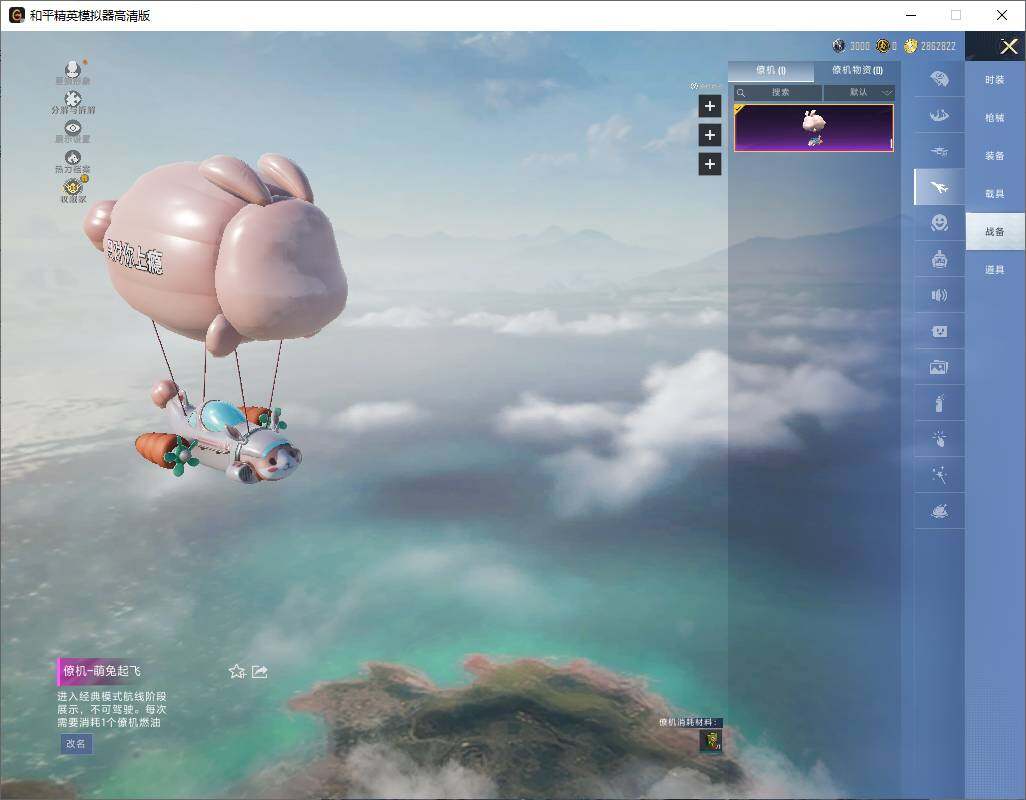Share the plane via share arrow icon
This screenshot has height=800, width=1026.
tap(260, 671)
